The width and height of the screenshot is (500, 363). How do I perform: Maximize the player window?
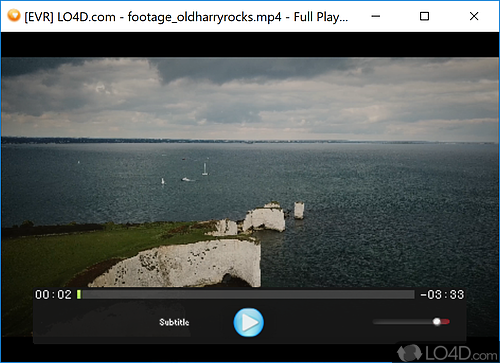pos(424,16)
